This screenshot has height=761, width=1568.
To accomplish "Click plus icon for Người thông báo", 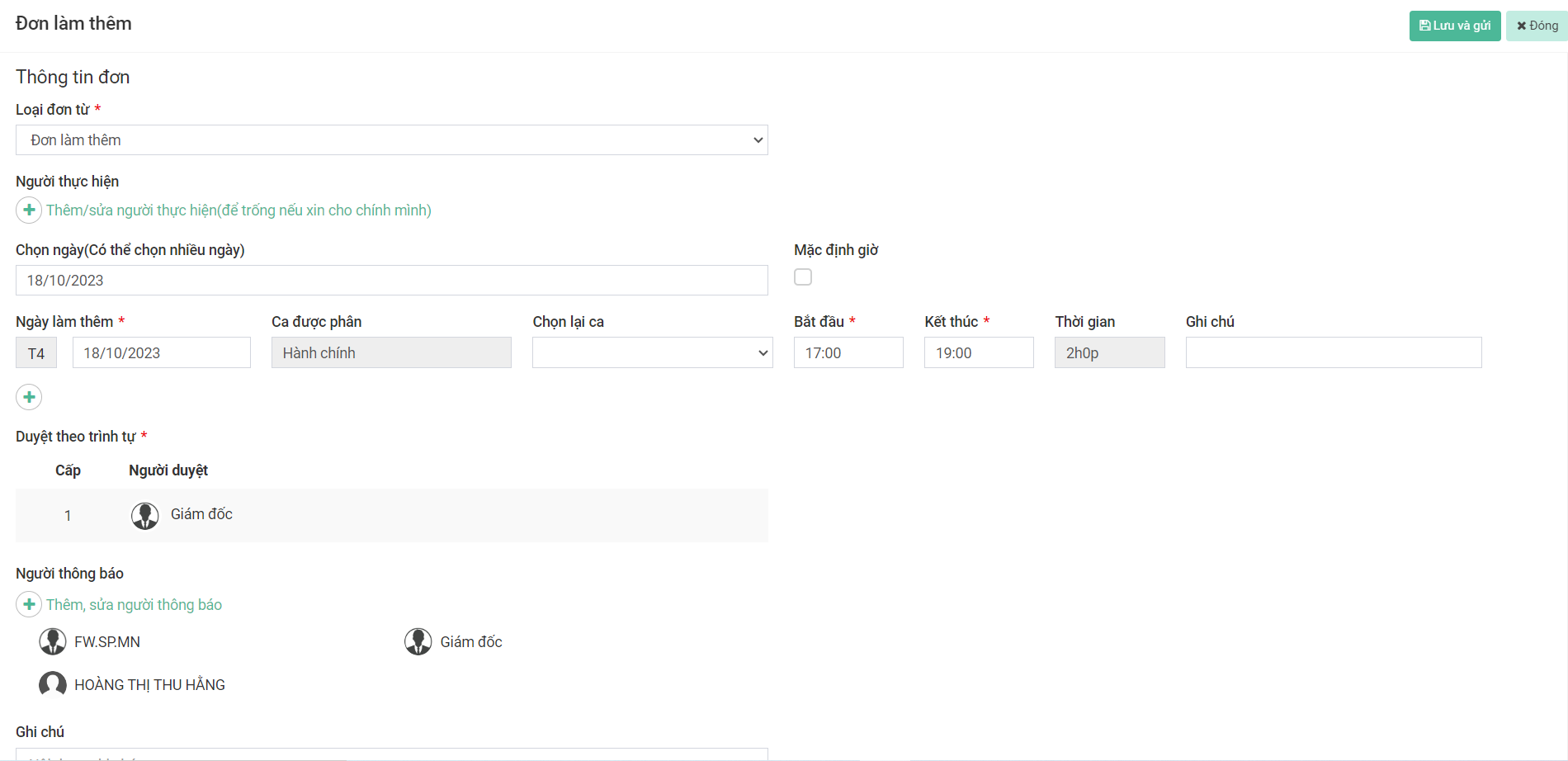I will 29,604.
